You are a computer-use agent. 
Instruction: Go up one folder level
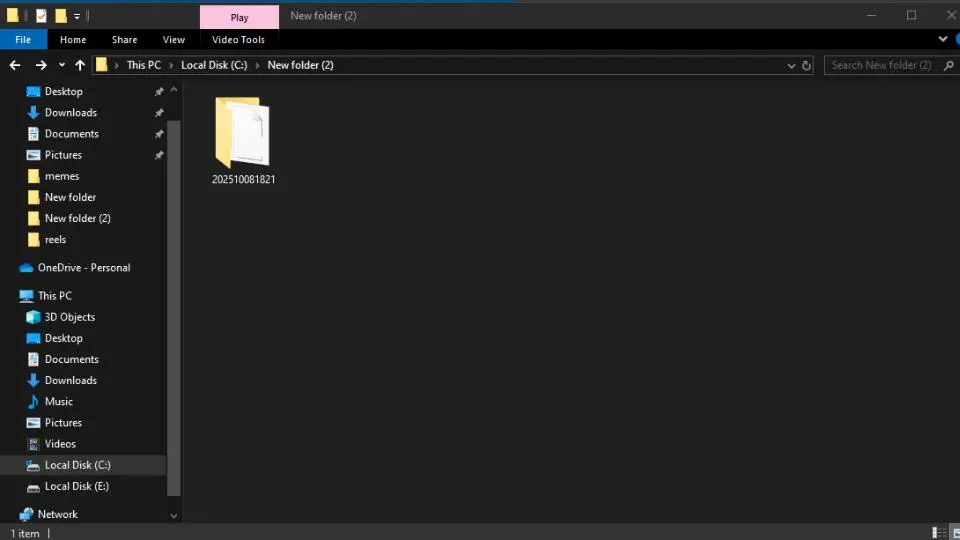pyautogui.click(x=79, y=65)
